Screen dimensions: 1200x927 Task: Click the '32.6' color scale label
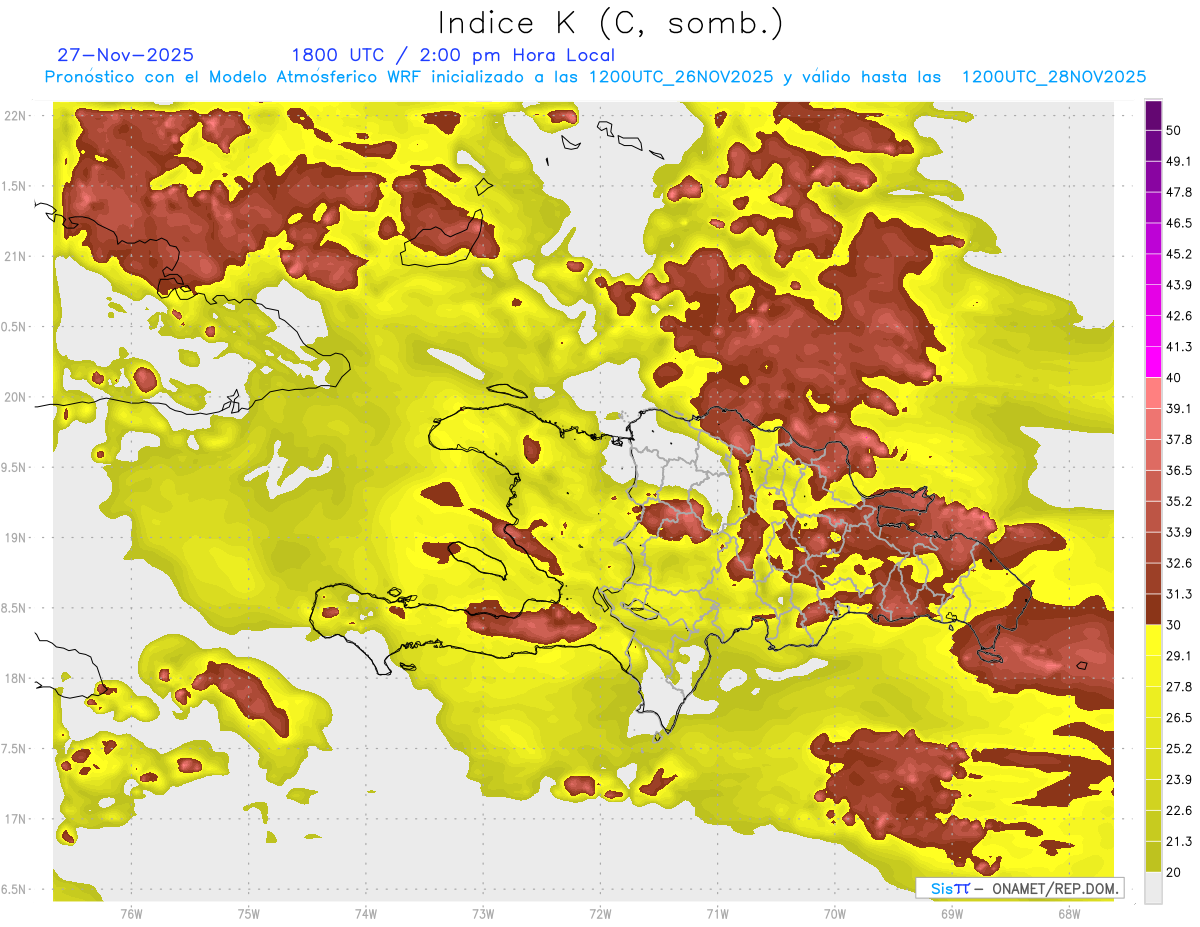coord(1179,563)
